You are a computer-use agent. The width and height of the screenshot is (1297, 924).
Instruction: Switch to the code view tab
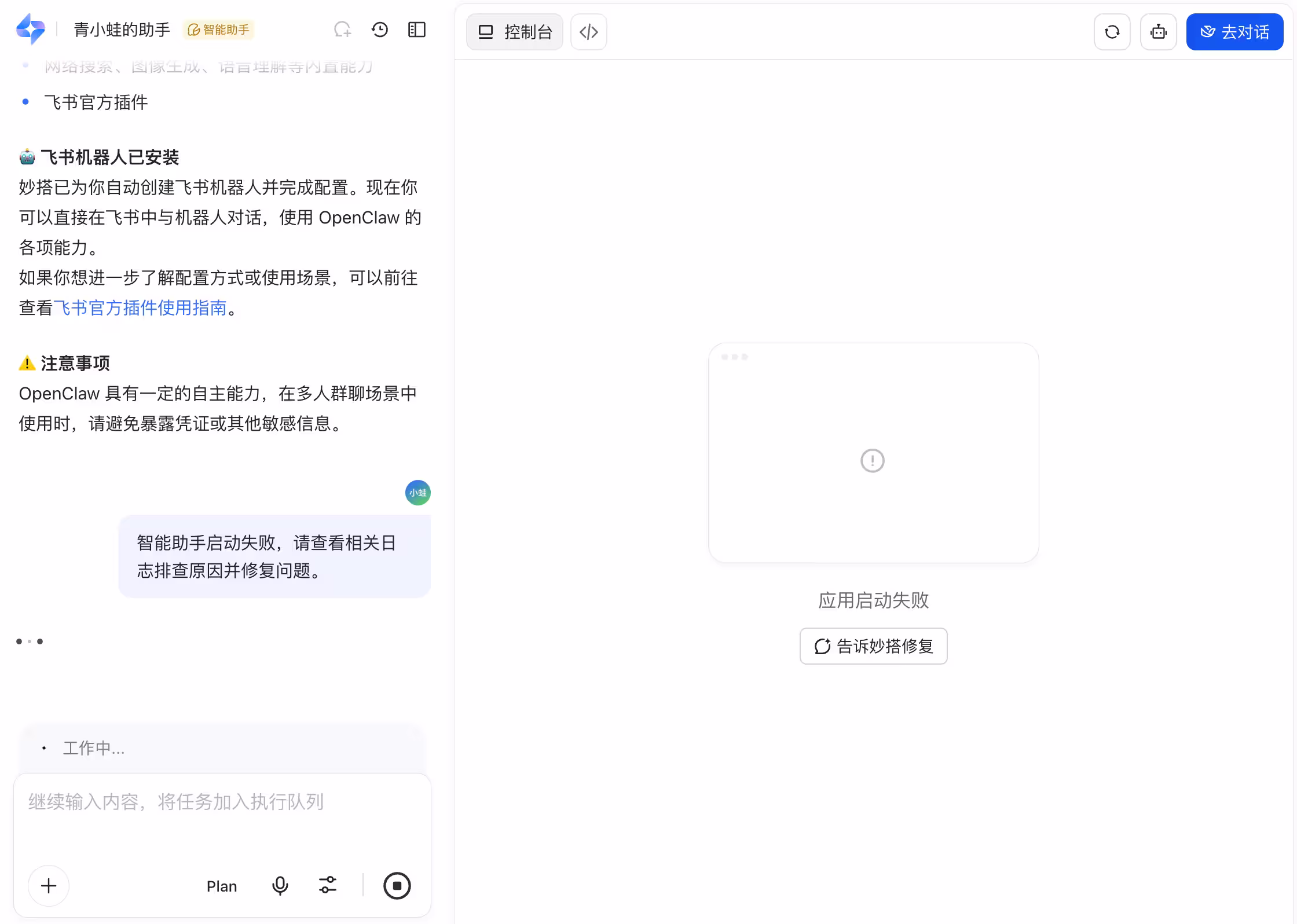coord(588,32)
